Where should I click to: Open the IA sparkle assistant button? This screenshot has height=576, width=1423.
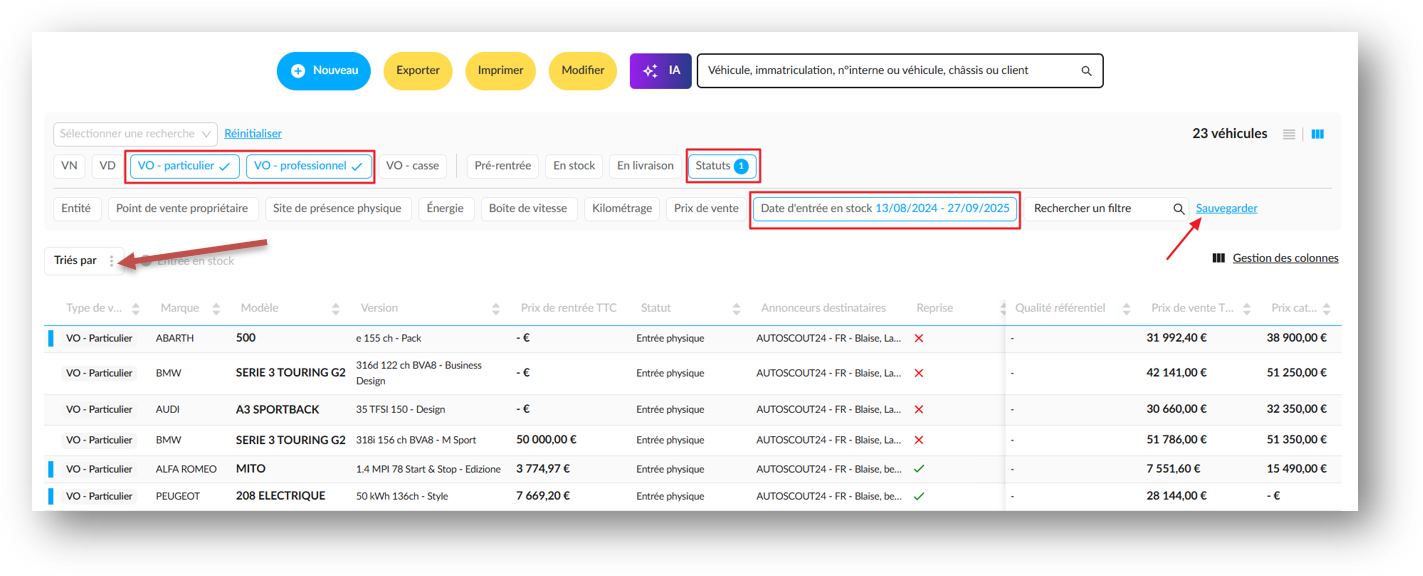click(660, 71)
